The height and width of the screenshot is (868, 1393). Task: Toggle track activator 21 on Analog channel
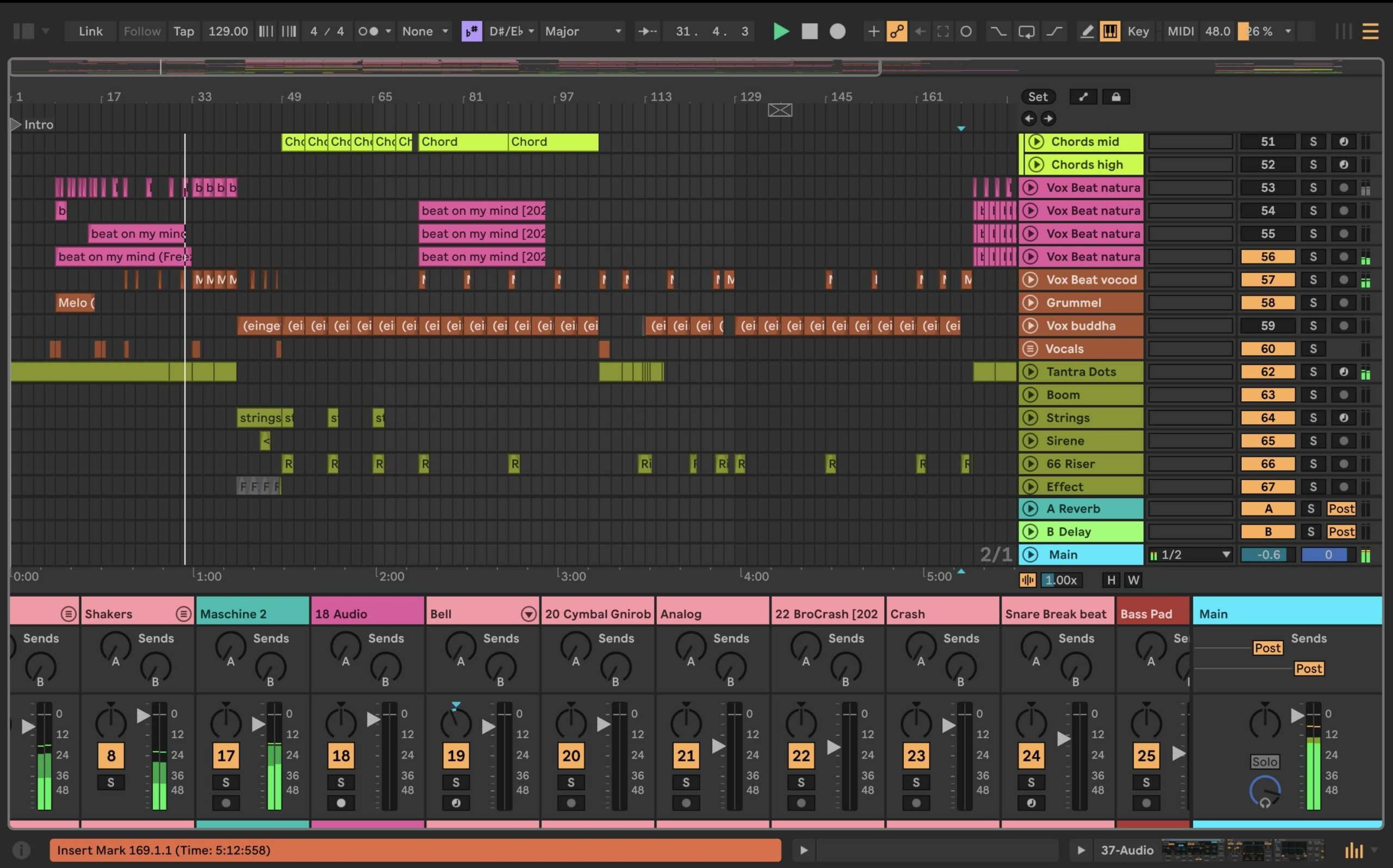tap(686, 755)
